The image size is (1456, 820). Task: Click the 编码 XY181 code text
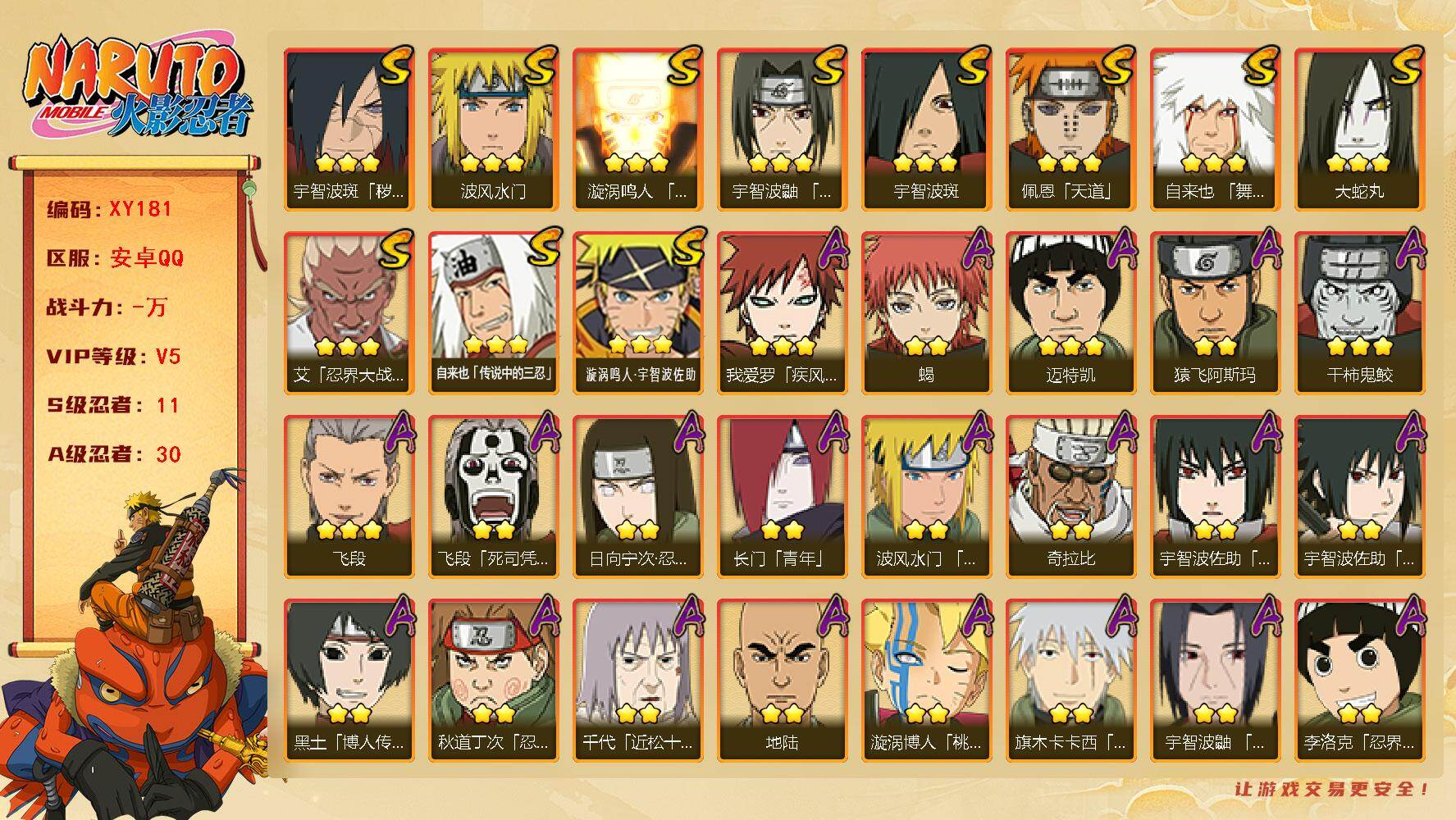[x=110, y=209]
